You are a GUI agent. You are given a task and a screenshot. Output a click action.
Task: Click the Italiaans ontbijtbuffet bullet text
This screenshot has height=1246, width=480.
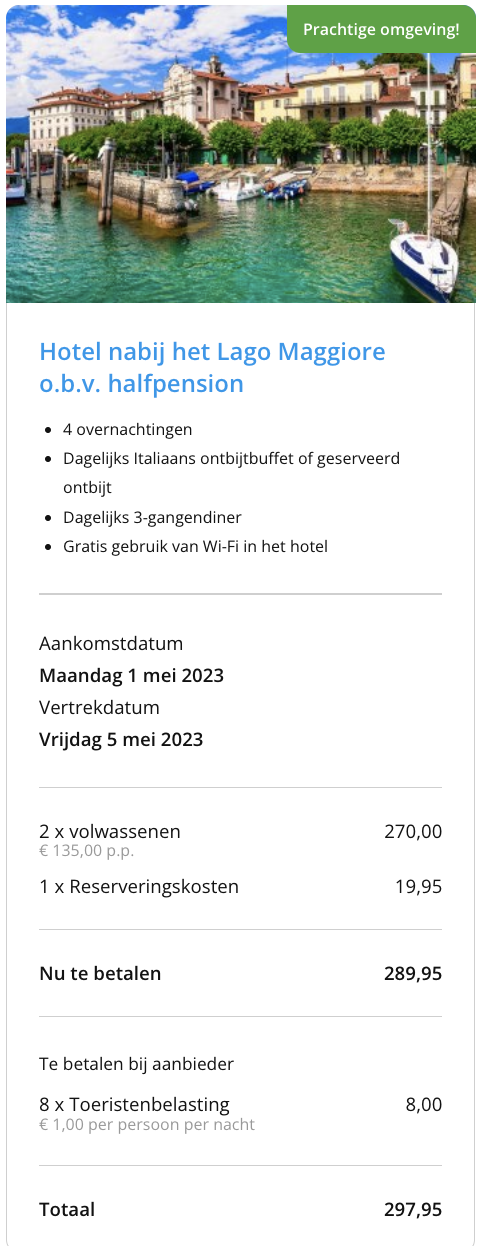[x=231, y=473]
